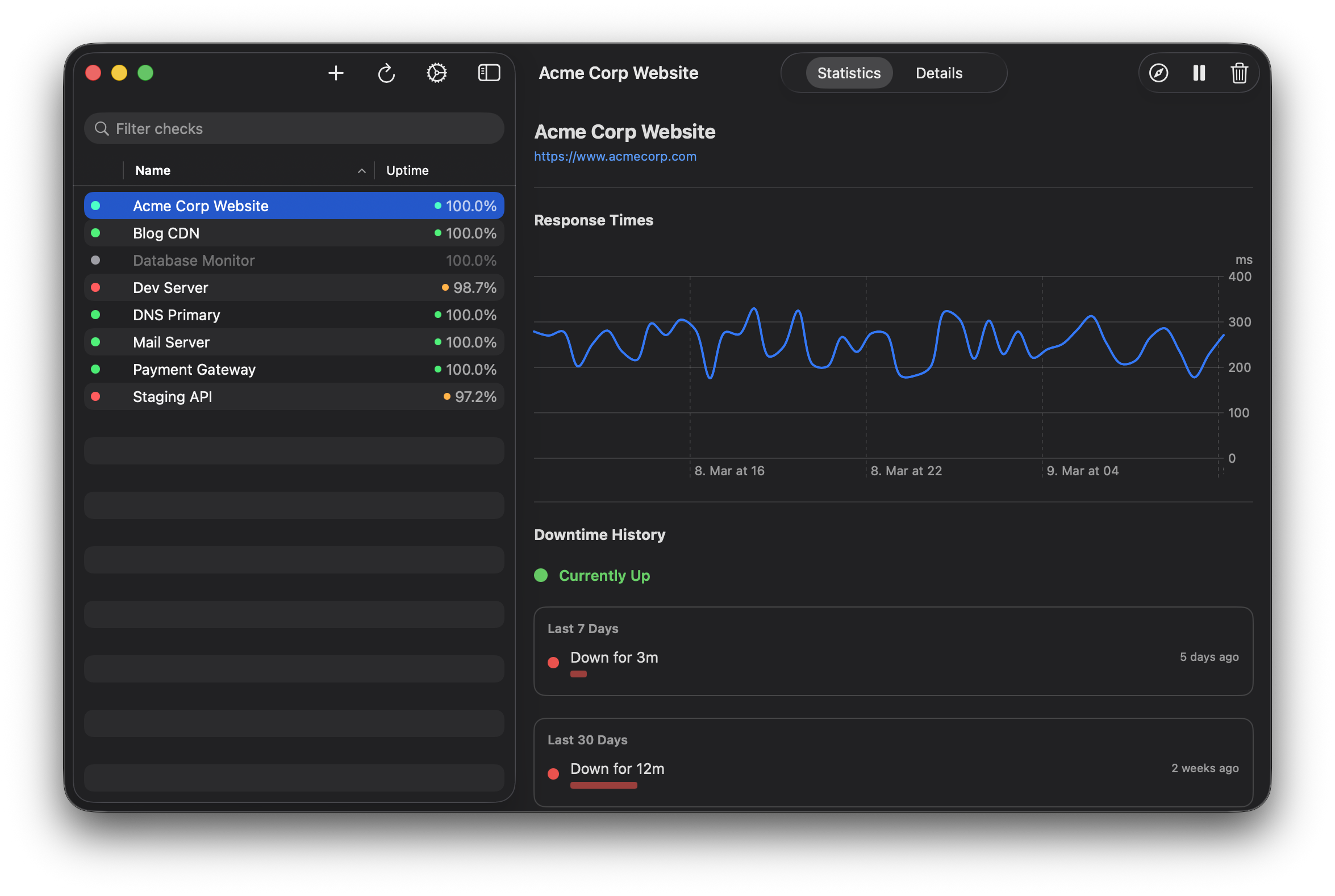Open Acme Corp Website with the compass icon
The height and width of the screenshot is (896, 1335).
click(x=1158, y=73)
